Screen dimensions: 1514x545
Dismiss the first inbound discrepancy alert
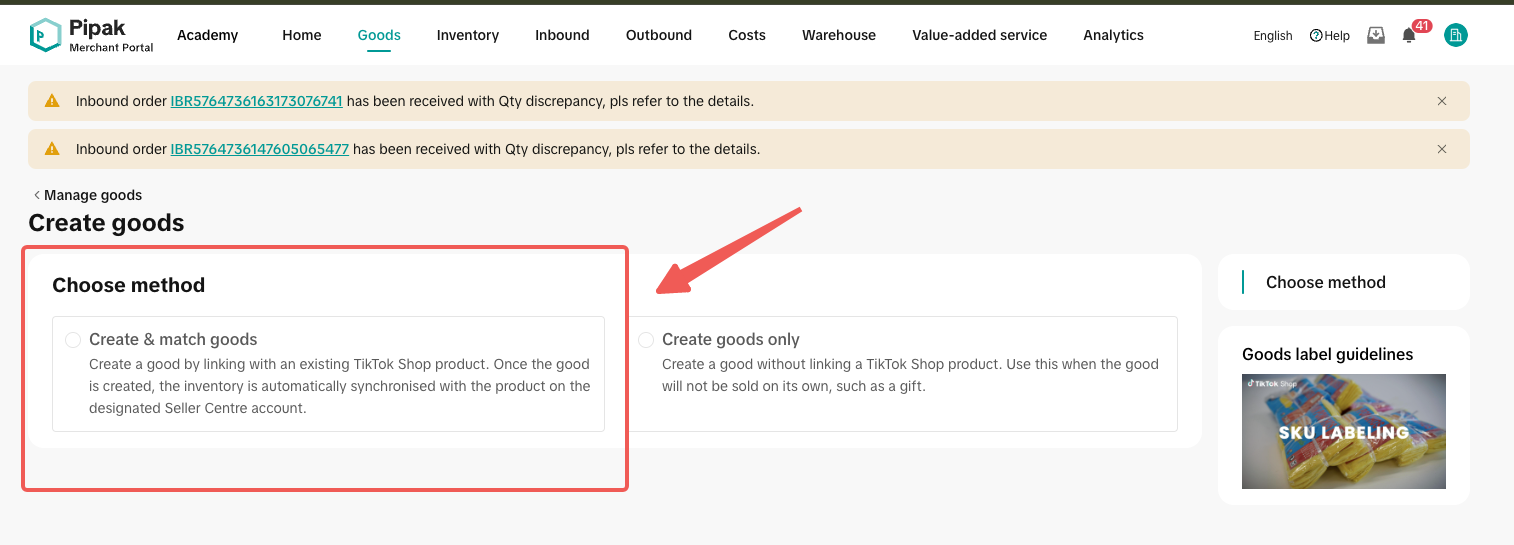tap(1442, 101)
